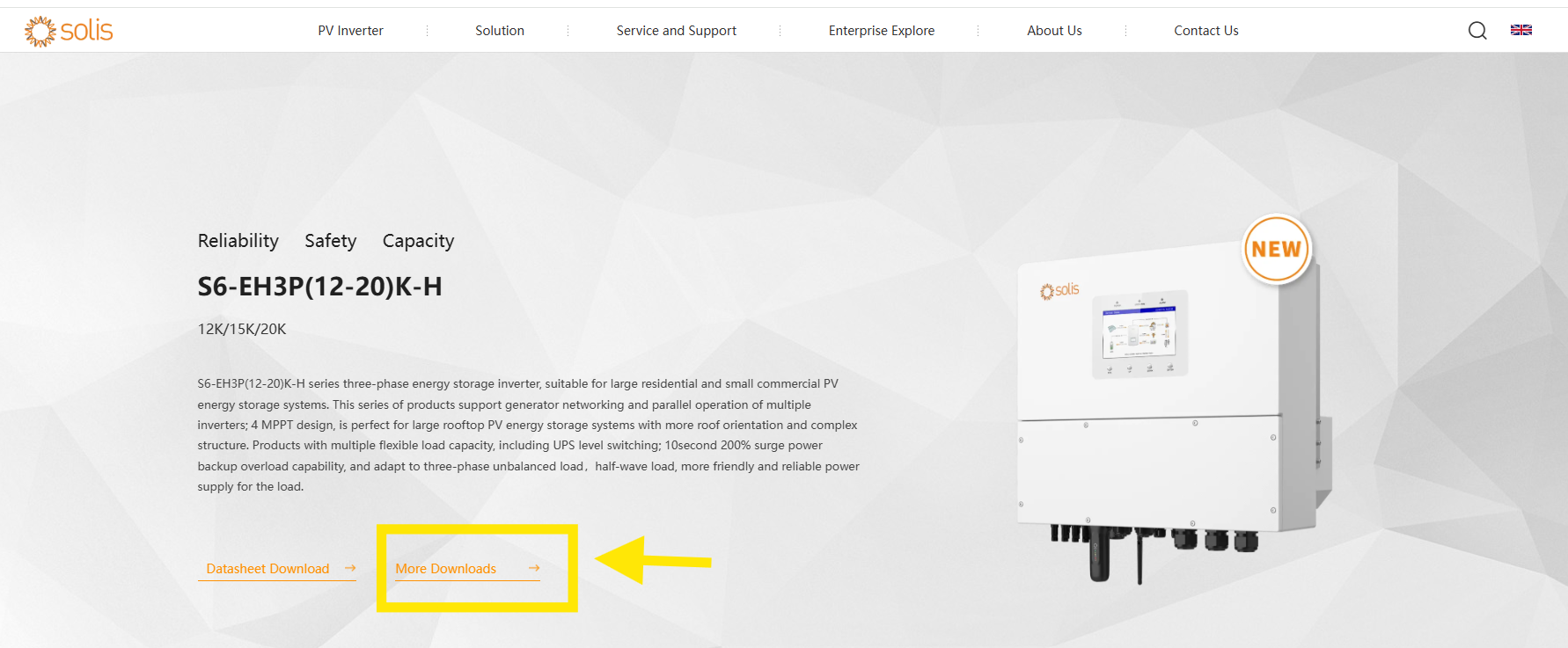Open the Enterprise Explore menu
The width and height of the screenshot is (1568, 648).
[882, 31]
